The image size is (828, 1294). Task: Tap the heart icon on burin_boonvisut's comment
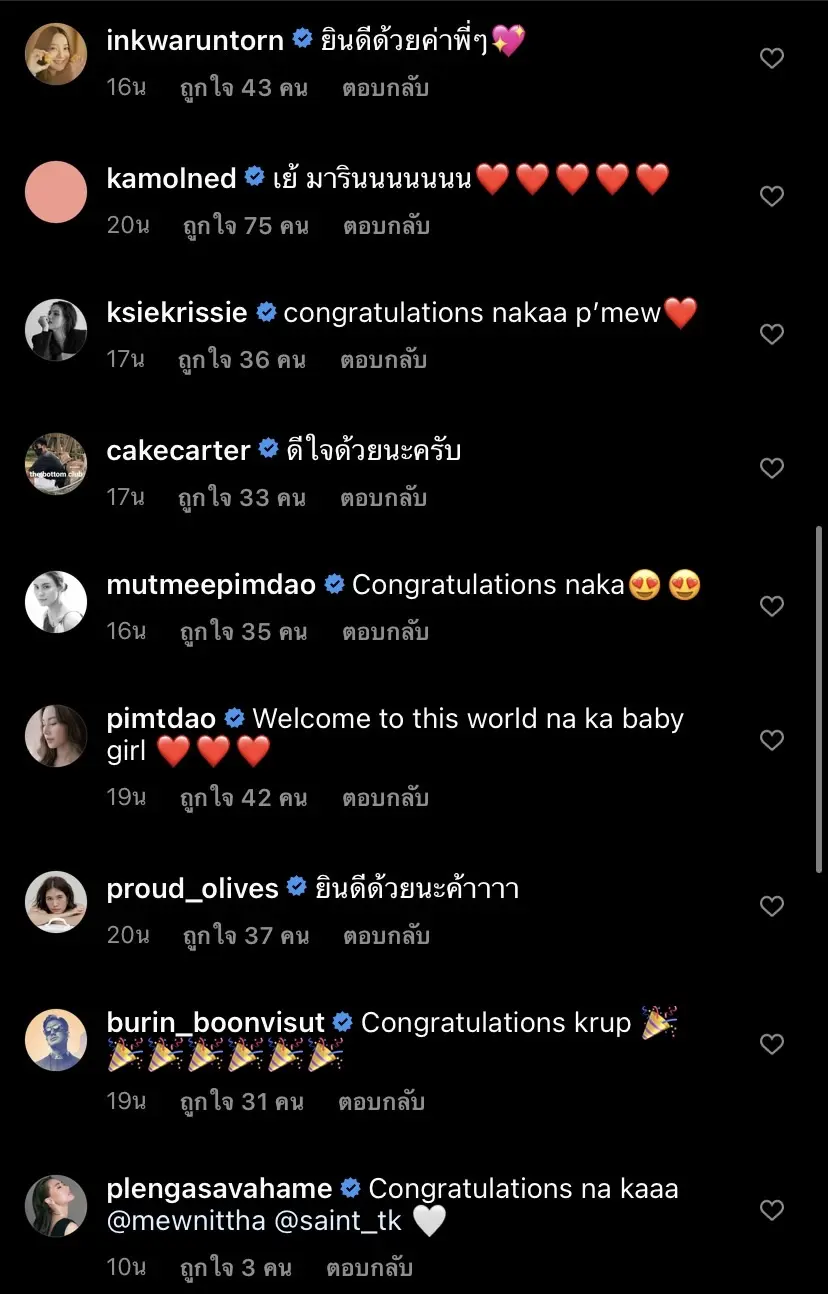pos(772,1044)
